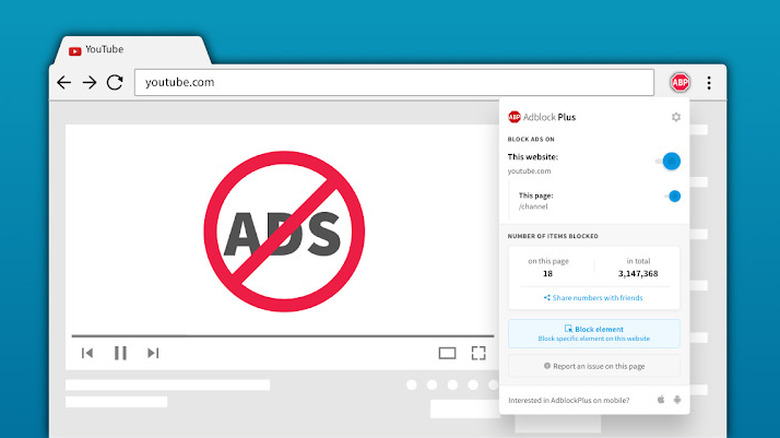Switch to theater mode rectangle icon

447,353
